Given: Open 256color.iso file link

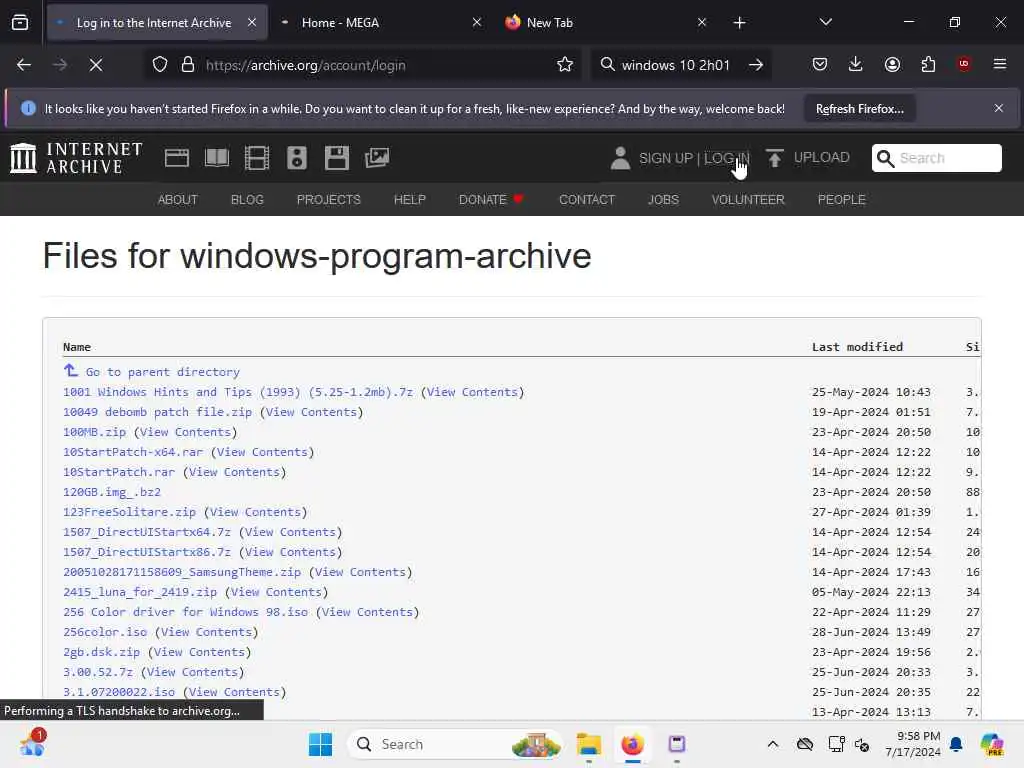Looking at the screenshot, I should 105,632.
